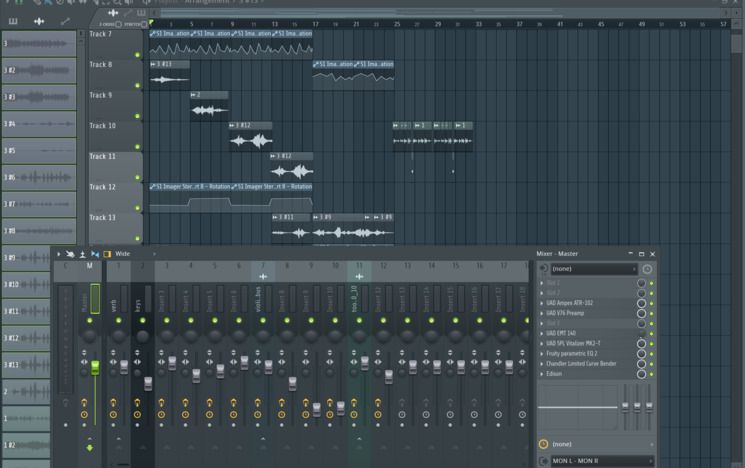Click the stereo separation arrows on verb channel
The image size is (745, 468).
[113, 362]
